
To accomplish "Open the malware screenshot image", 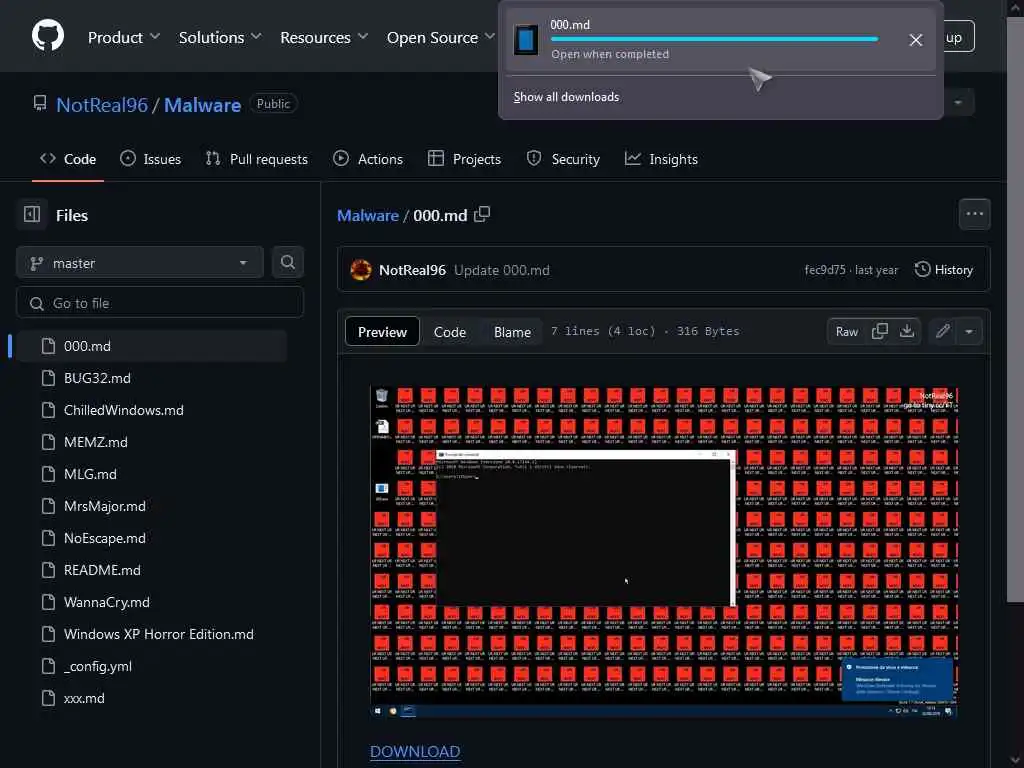I will [664, 552].
